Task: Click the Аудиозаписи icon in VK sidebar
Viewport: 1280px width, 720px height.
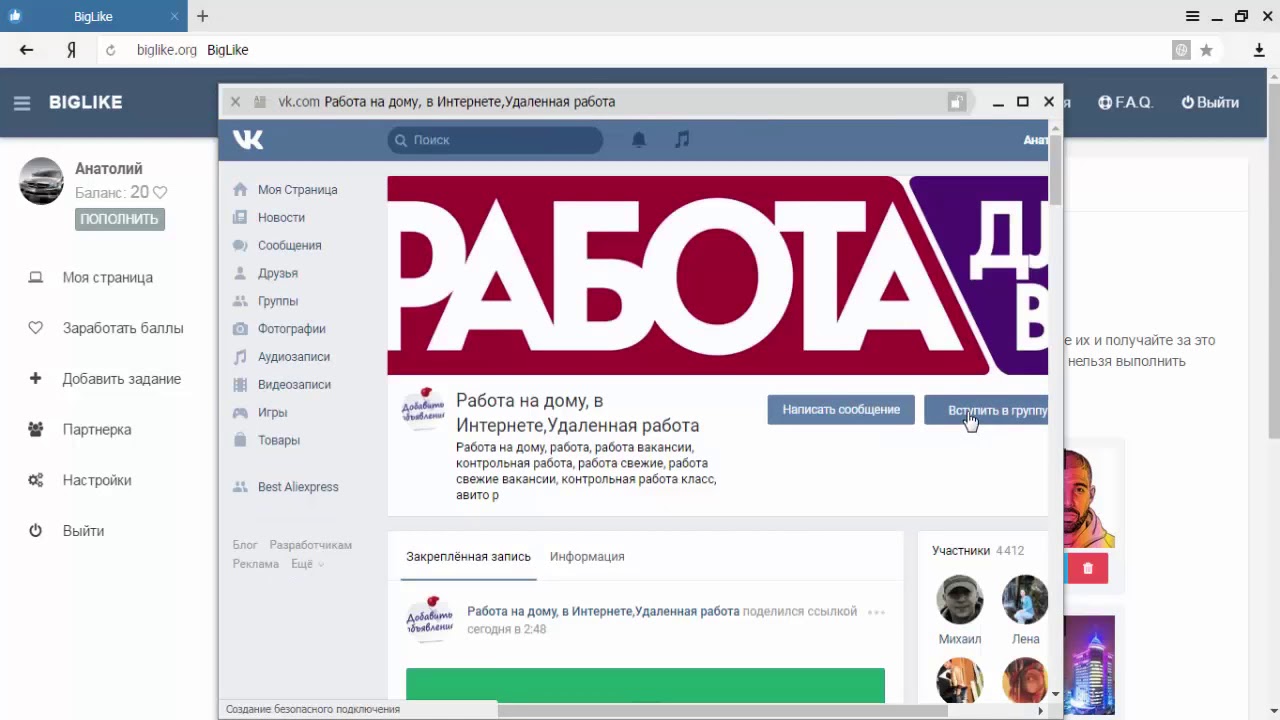Action: click(240, 357)
